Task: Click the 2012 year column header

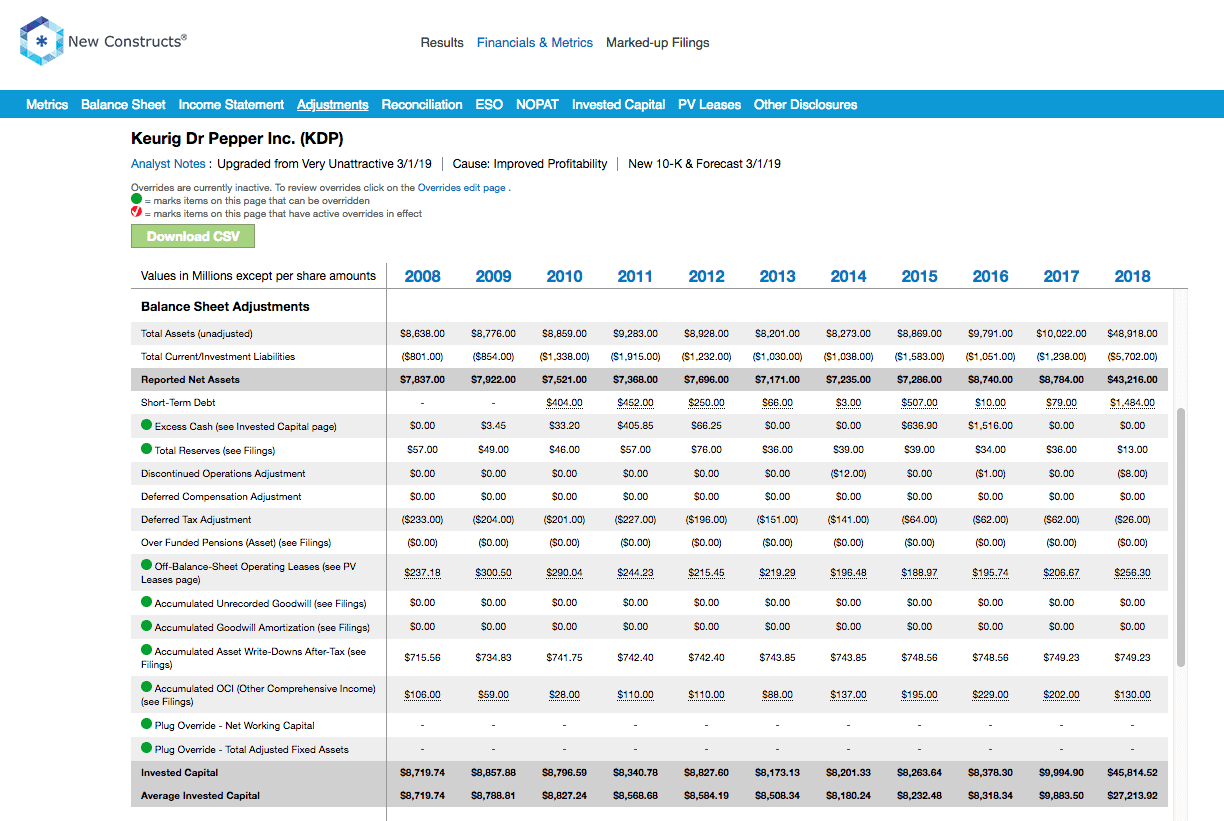Action: (707, 276)
